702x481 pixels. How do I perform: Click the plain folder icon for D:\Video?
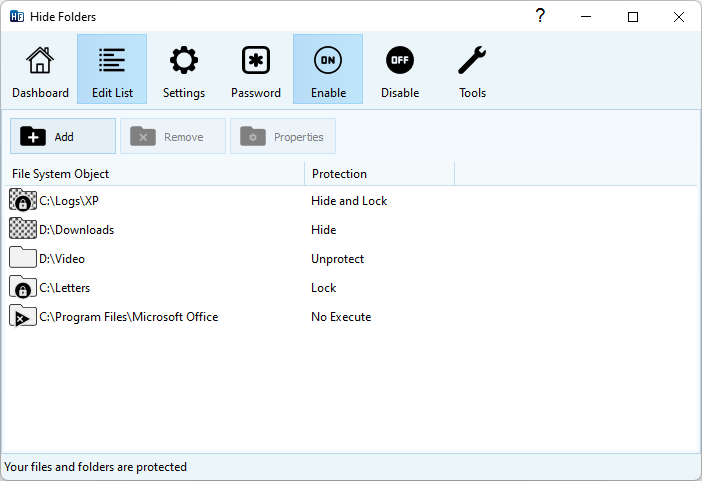click(22, 258)
